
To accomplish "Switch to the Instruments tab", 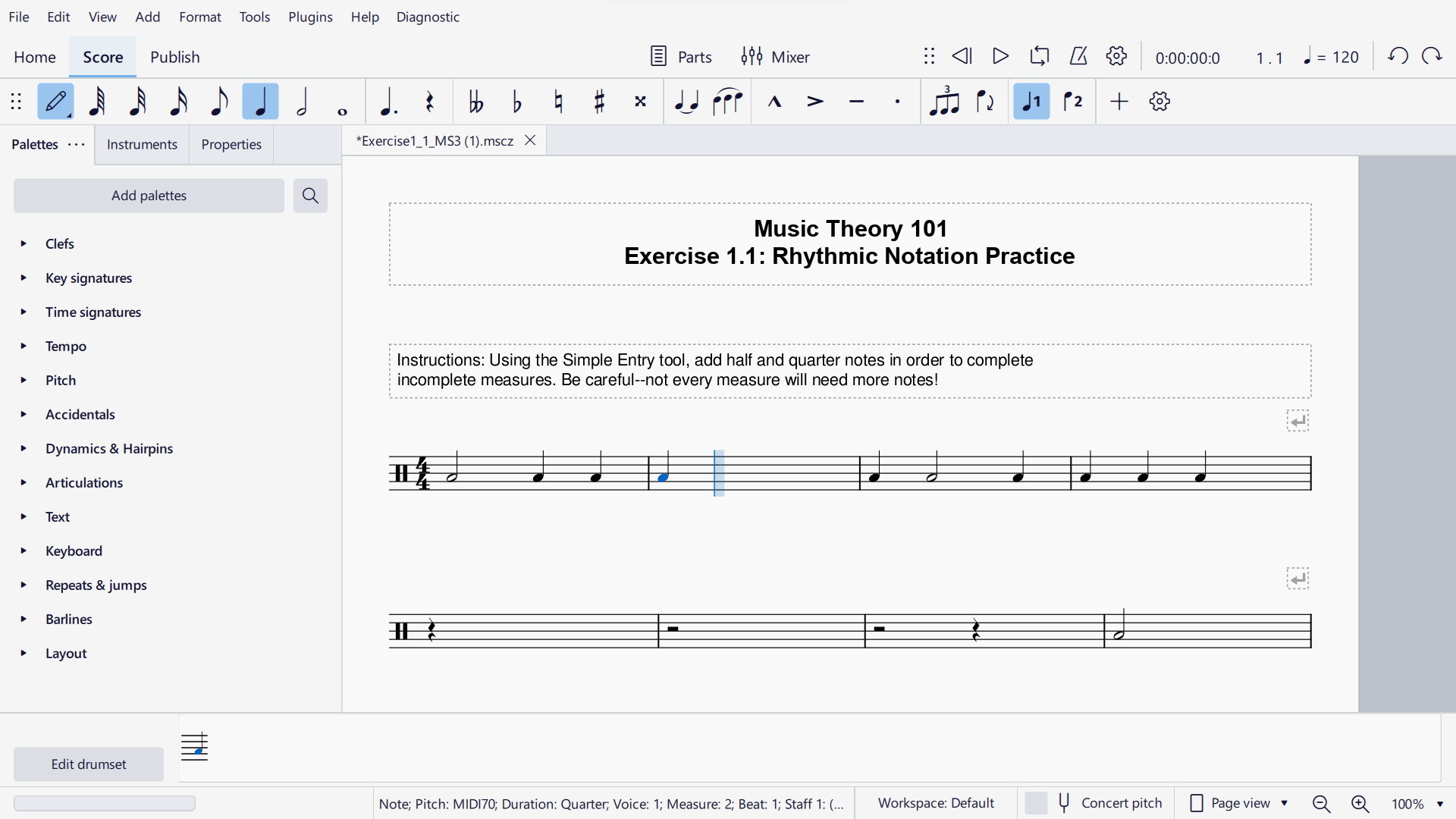I will pyautogui.click(x=142, y=144).
